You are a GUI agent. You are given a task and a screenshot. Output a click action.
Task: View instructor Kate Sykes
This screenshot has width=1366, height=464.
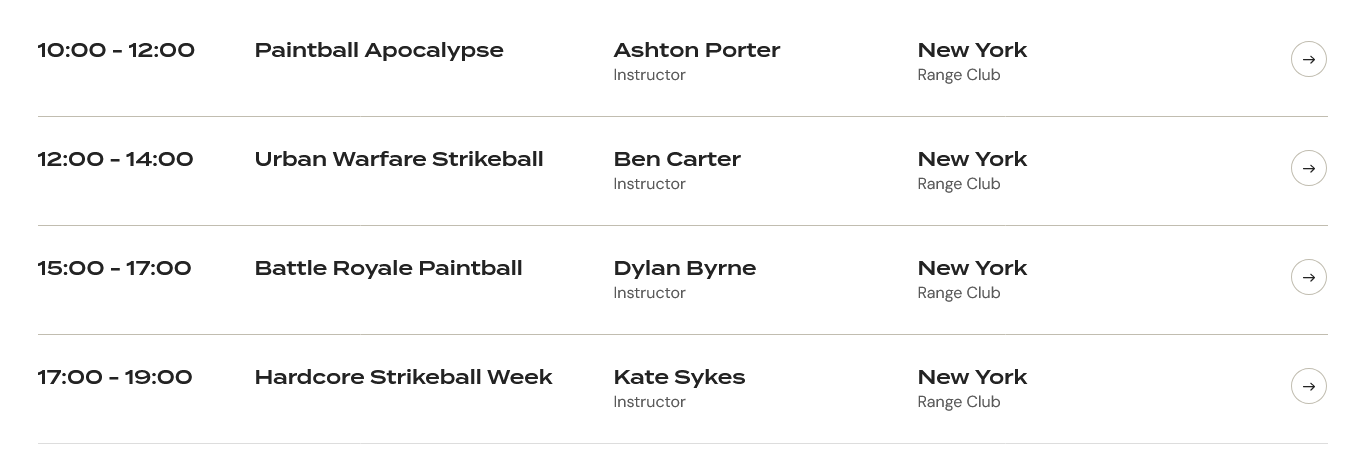tap(679, 377)
